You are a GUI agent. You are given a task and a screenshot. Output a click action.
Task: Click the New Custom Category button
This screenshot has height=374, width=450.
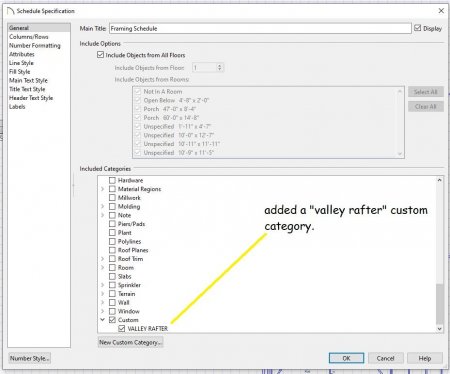pos(131,342)
